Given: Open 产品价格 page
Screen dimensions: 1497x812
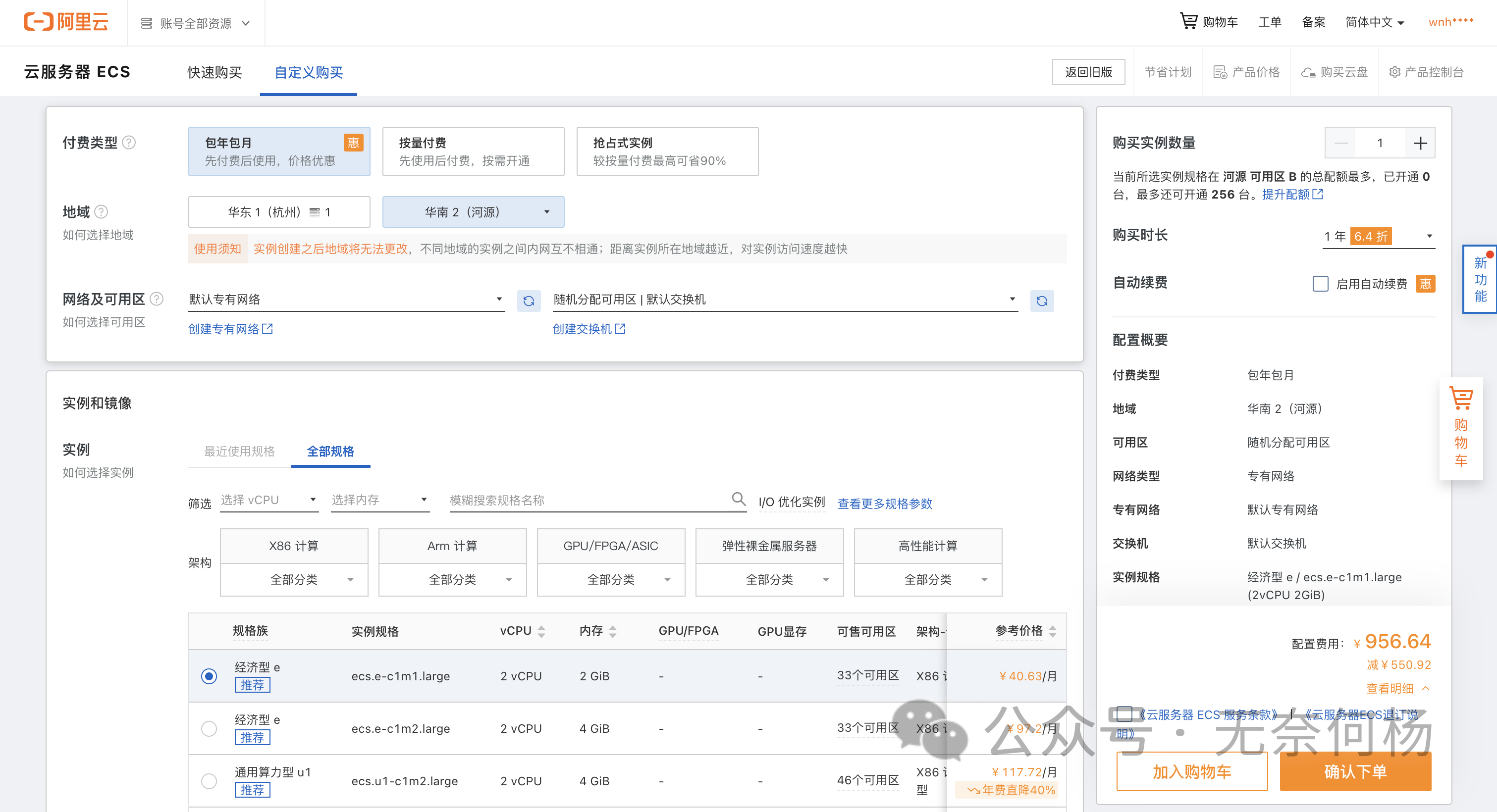Looking at the screenshot, I should 1246,72.
